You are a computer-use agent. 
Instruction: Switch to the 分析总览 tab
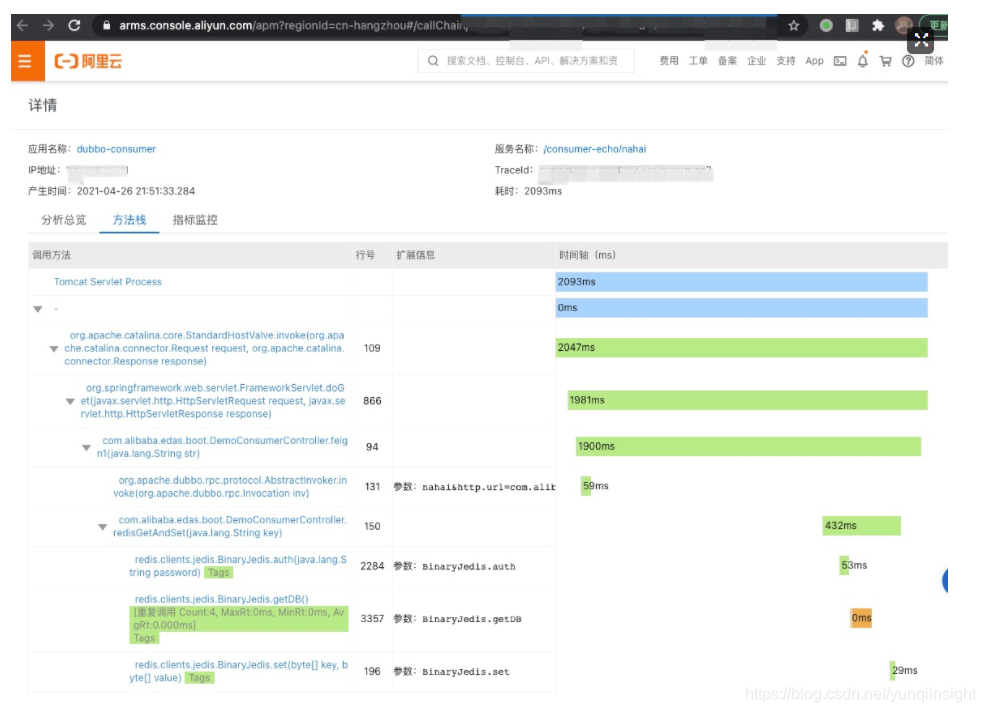pyautogui.click(x=64, y=220)
